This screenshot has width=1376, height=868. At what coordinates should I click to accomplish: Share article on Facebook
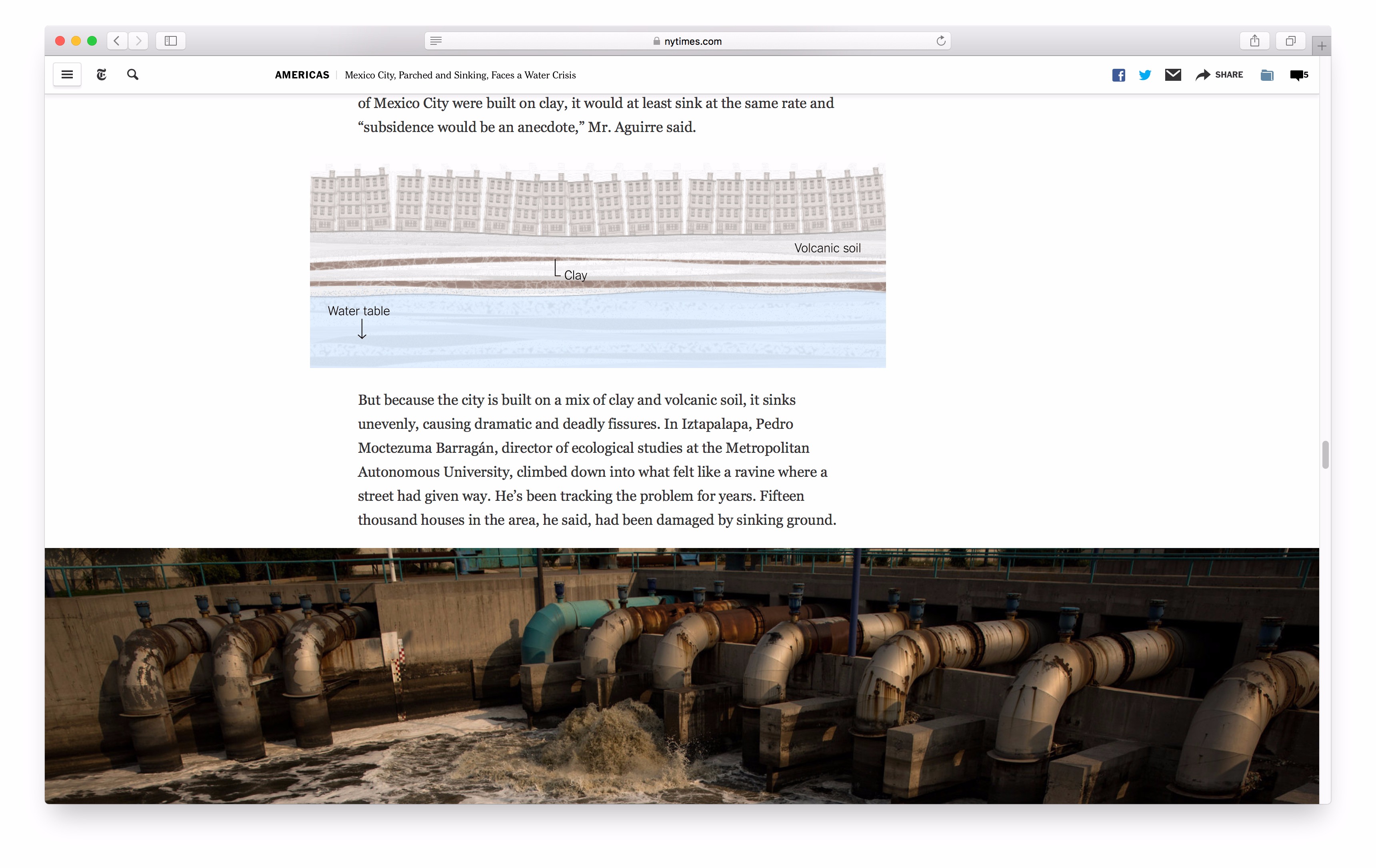1118,75
